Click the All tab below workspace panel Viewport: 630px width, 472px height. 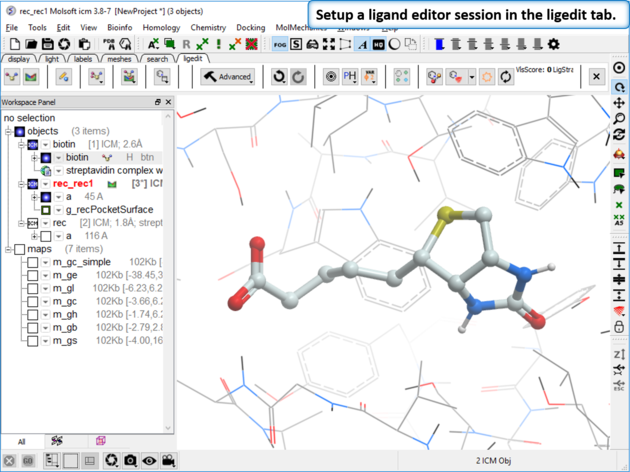pos(21,441)
